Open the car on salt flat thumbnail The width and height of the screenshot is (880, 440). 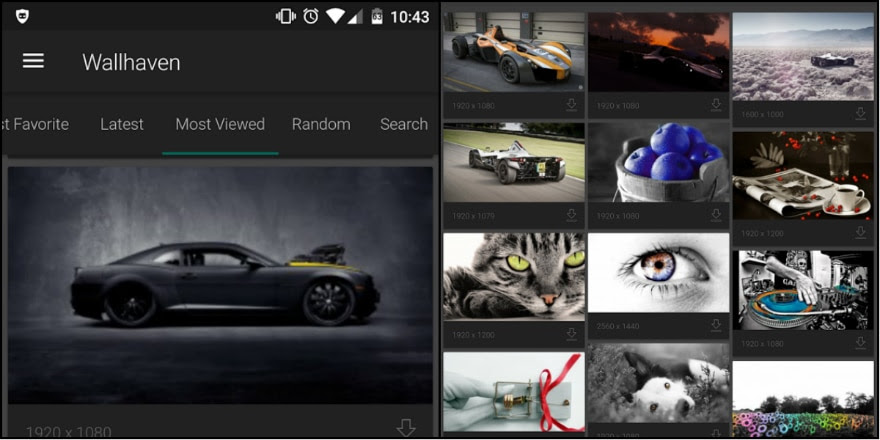coord(803,57)
